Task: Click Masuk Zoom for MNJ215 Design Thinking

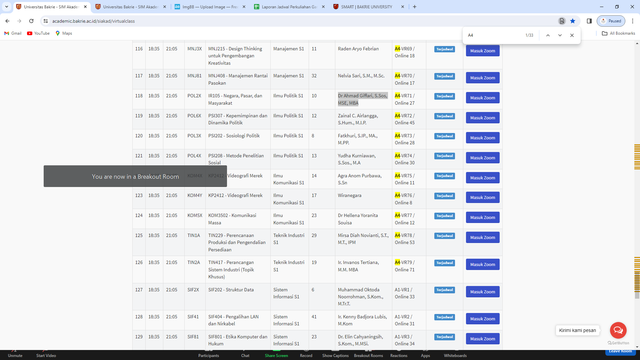Action: [x=482, y=51]
